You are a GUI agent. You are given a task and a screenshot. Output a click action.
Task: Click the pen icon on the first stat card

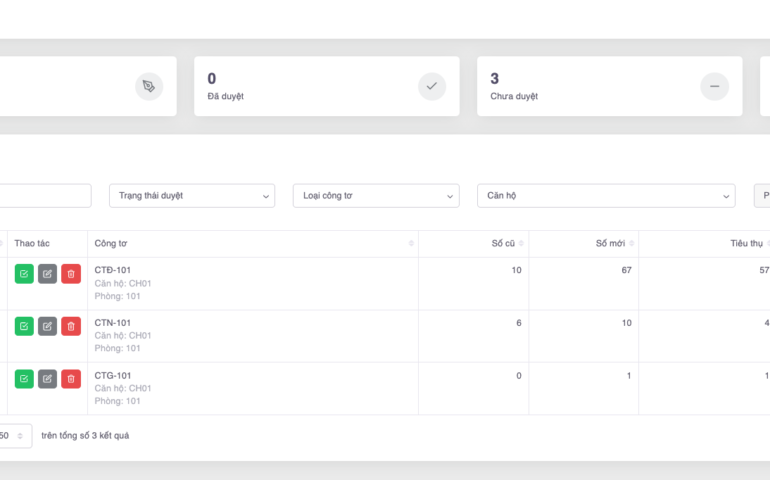point(149,87)
